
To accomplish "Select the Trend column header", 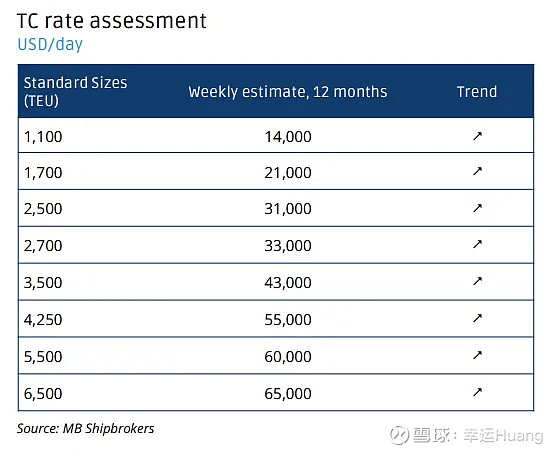I will pos(477,92).
